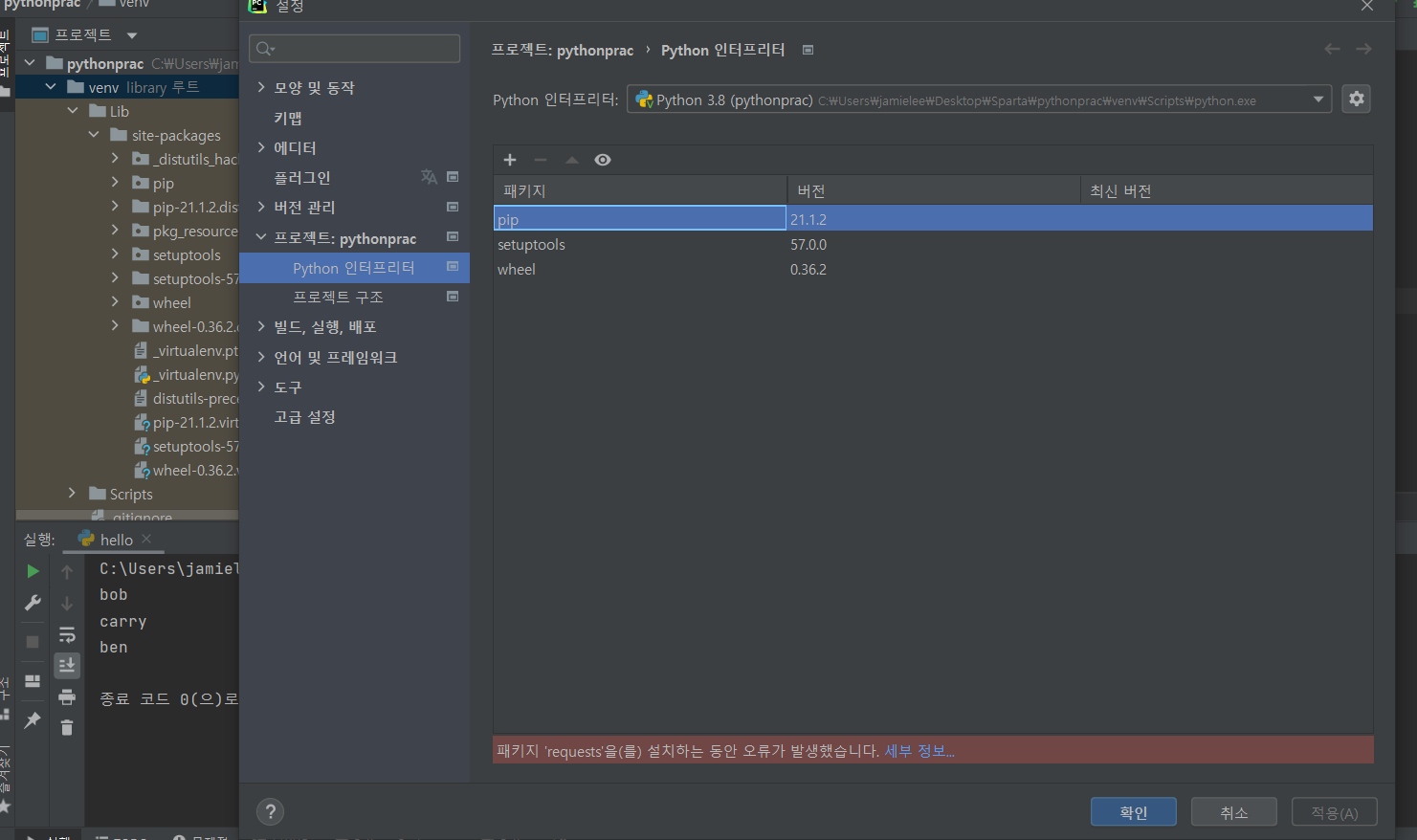Collapse the Lib folder
Image resolution: width=1417 pixels, height=840 pixels.
(73, 111)
